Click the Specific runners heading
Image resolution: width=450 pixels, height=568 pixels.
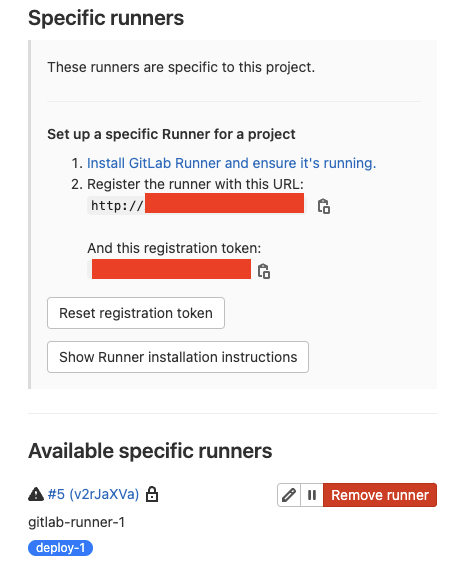coord(106,18)
